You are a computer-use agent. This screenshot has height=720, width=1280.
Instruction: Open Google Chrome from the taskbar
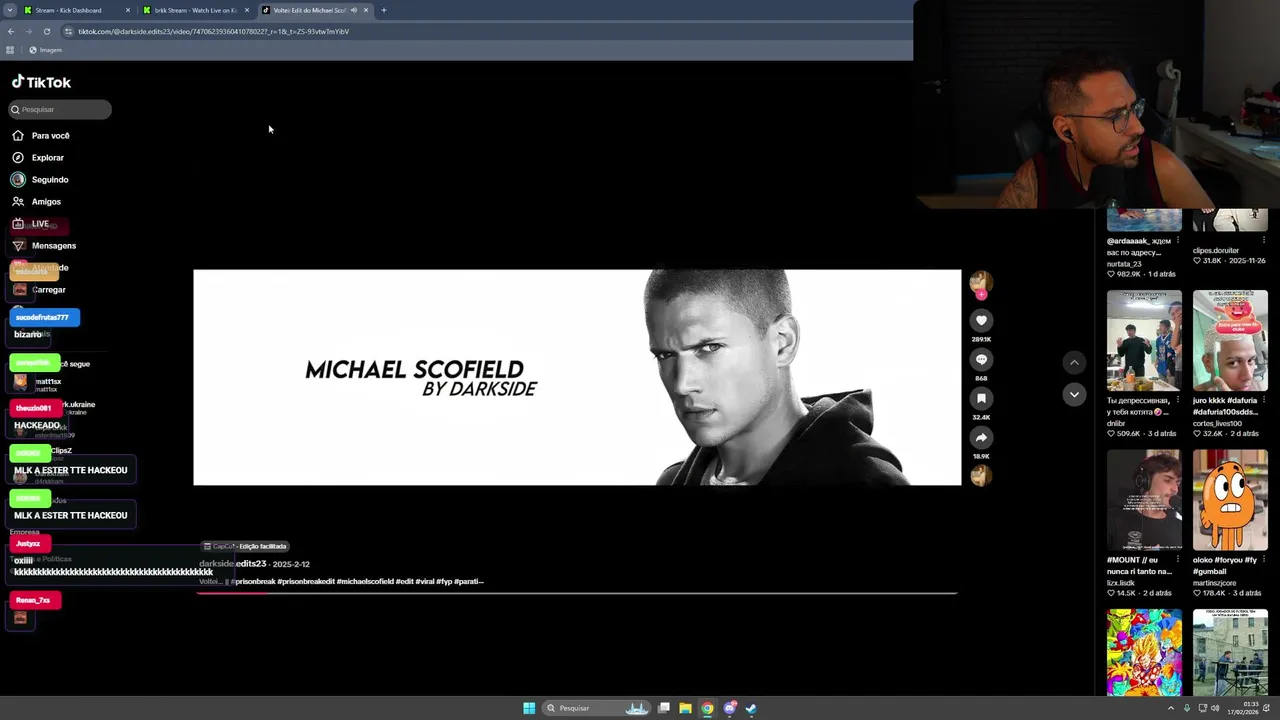pyautogui.click(x=707, y=708)
